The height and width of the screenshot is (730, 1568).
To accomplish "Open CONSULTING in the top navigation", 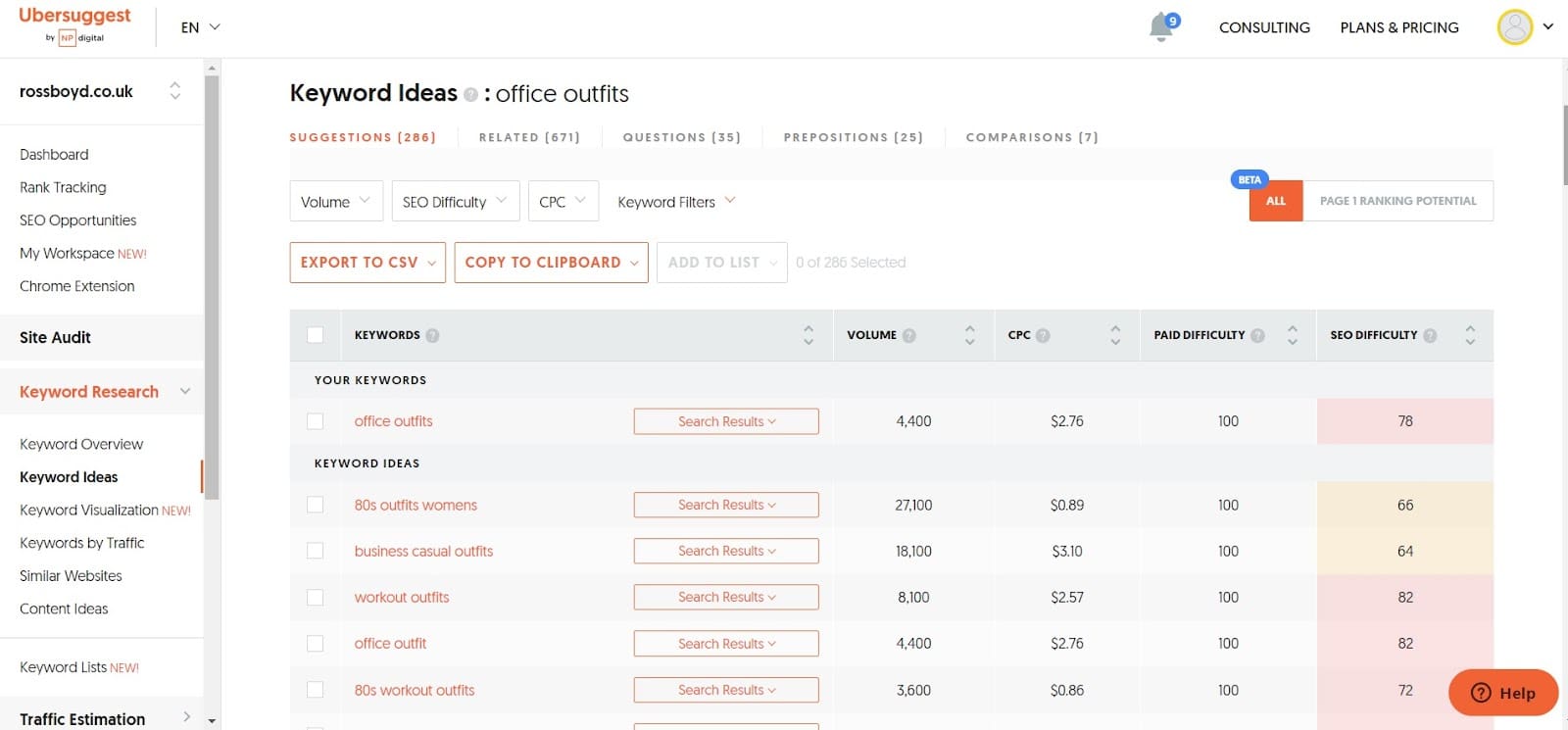I will [1264, 27].
